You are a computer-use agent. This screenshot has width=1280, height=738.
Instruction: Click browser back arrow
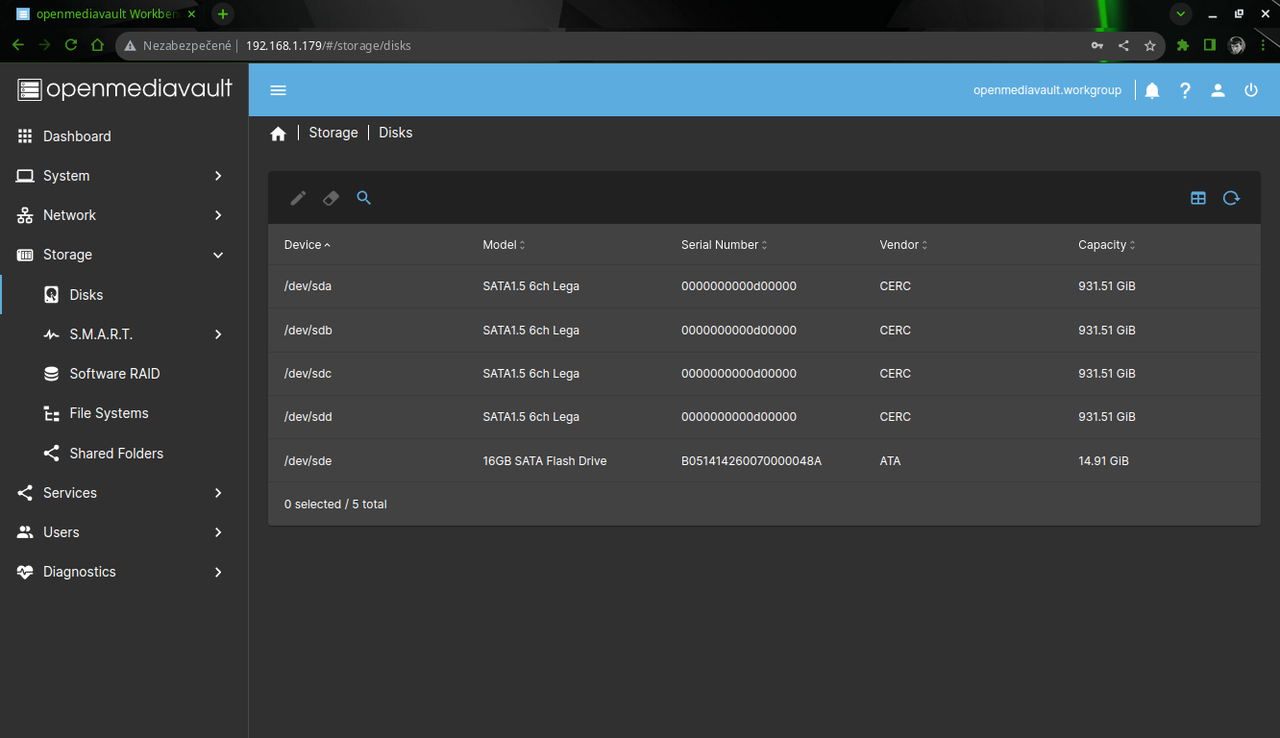coord(18,45)
